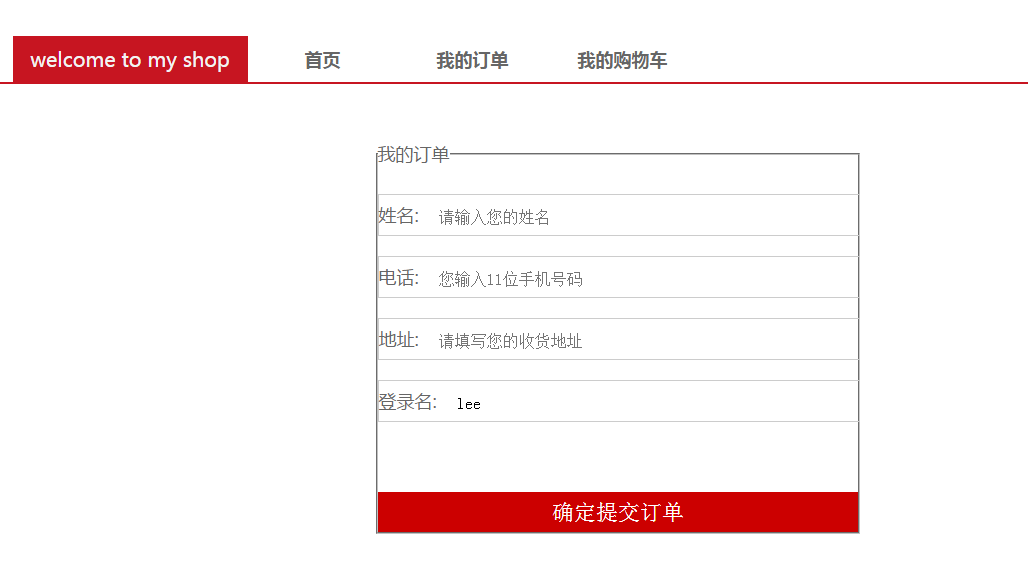Viewport: 1028px width, 571px height.
Task: Go to 我的订单 in the navigation bar
Action: (472, 60)
